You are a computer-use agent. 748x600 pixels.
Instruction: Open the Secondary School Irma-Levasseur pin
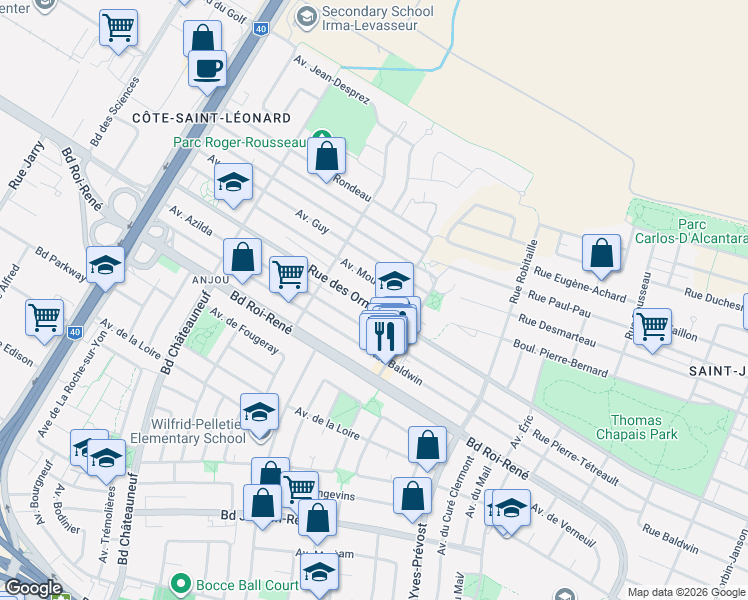coord(306,18)
